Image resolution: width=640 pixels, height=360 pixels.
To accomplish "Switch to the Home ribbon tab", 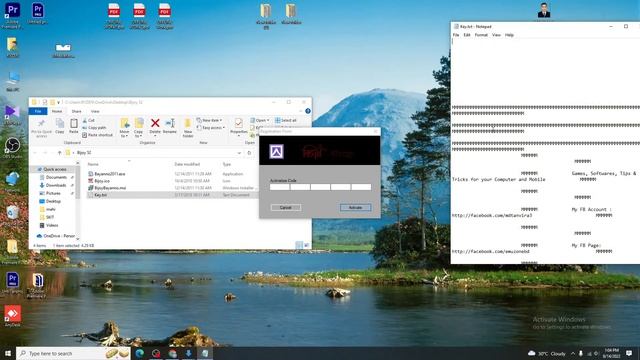I will (57, 111).
